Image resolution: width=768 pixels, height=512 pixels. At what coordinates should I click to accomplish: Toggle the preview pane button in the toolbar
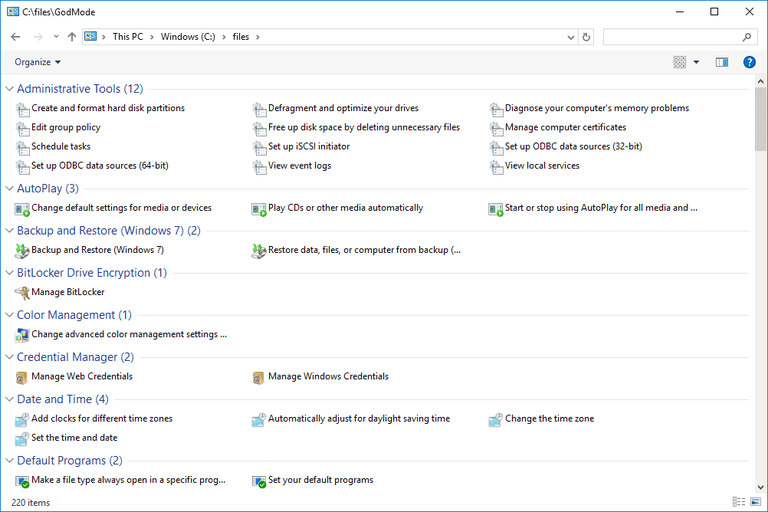[721, 62]
